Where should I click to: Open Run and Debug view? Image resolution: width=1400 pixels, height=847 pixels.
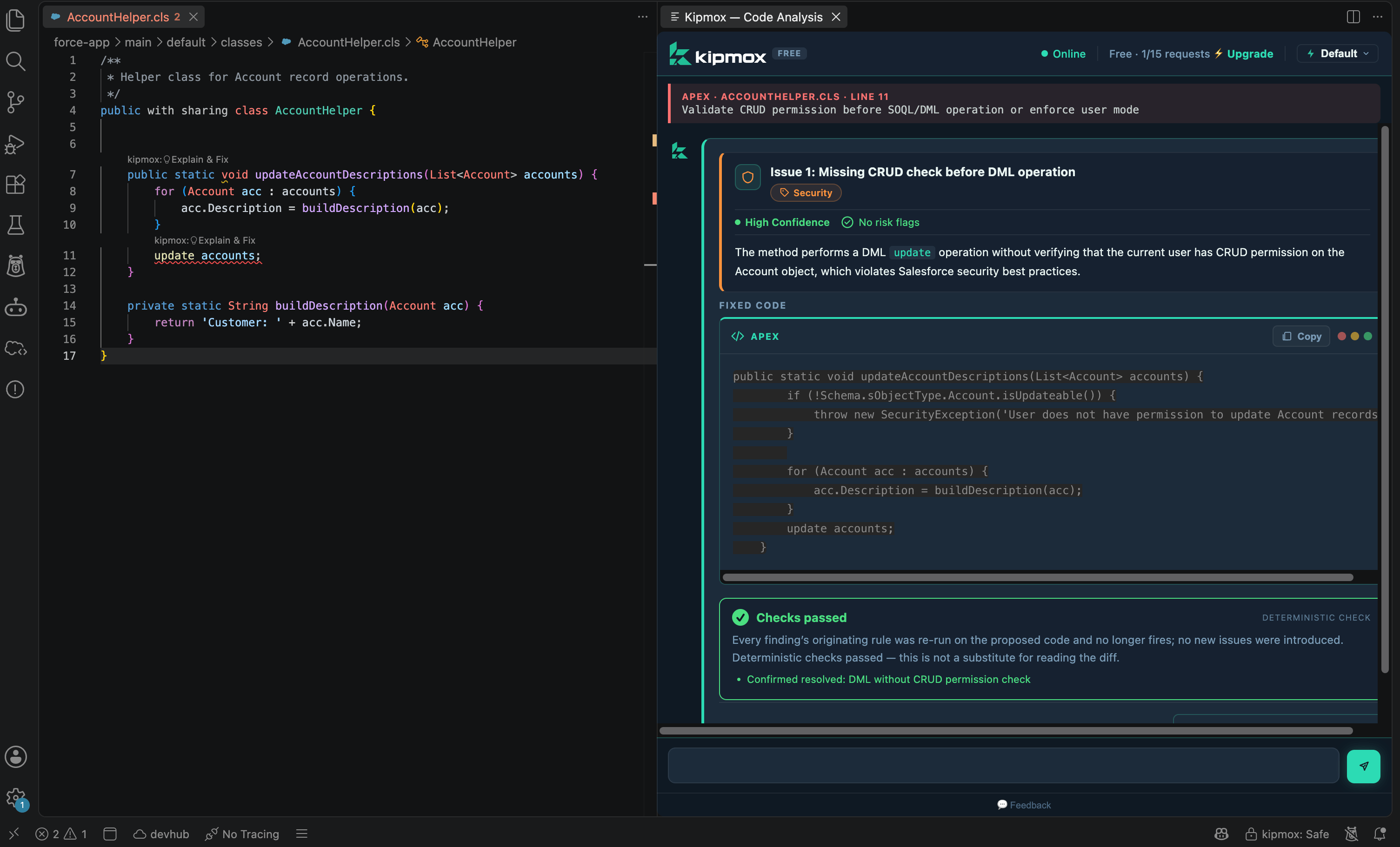[15, 144]
